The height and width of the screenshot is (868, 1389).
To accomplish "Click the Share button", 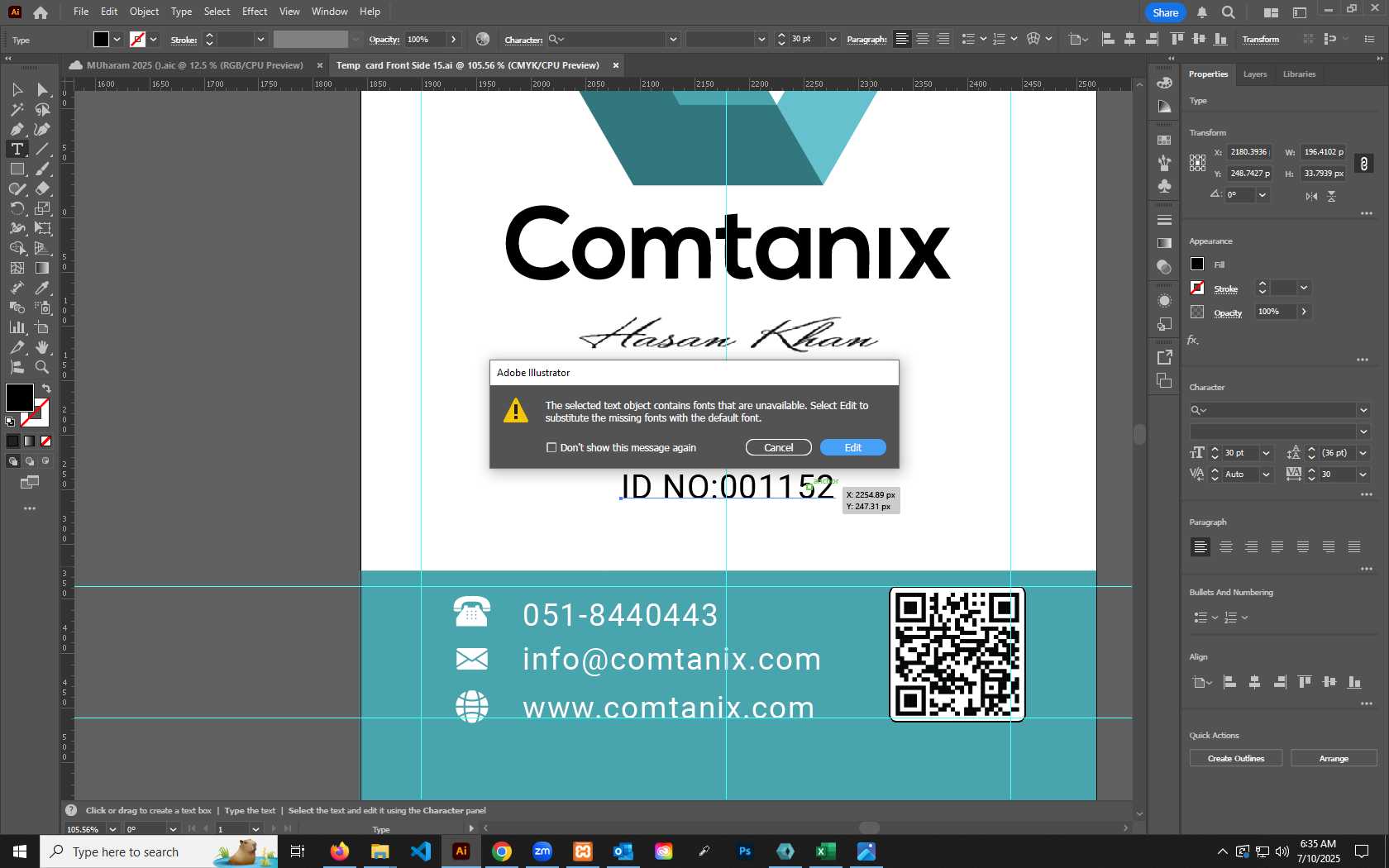I will [x=1166, y=12].
